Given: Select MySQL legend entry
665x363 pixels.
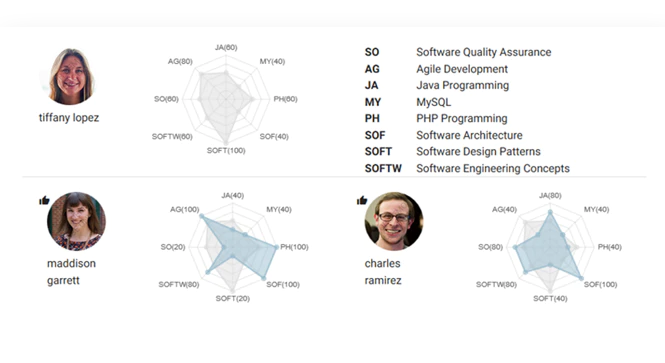Looking at the screenshot, I should (x=408, y=102).
